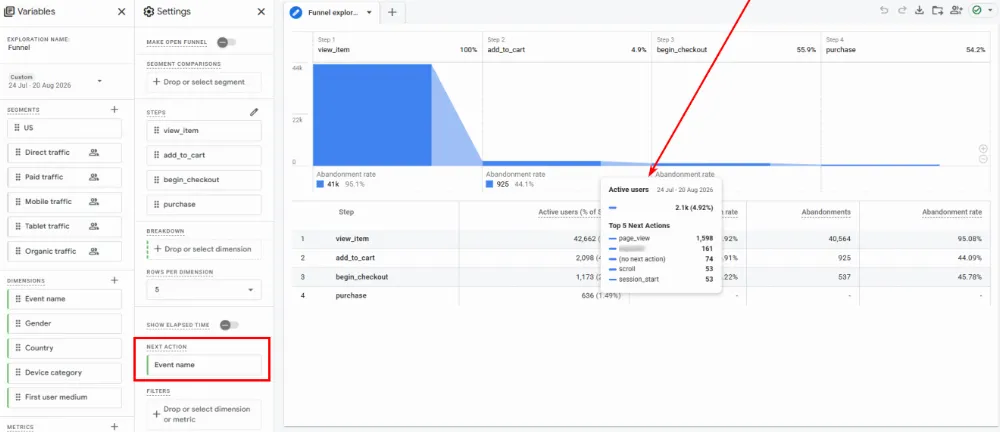The height and width of the screenshot is (432, 1000).
Task: Toggle Show Elapsed Time switch
Action: [228, 325]
